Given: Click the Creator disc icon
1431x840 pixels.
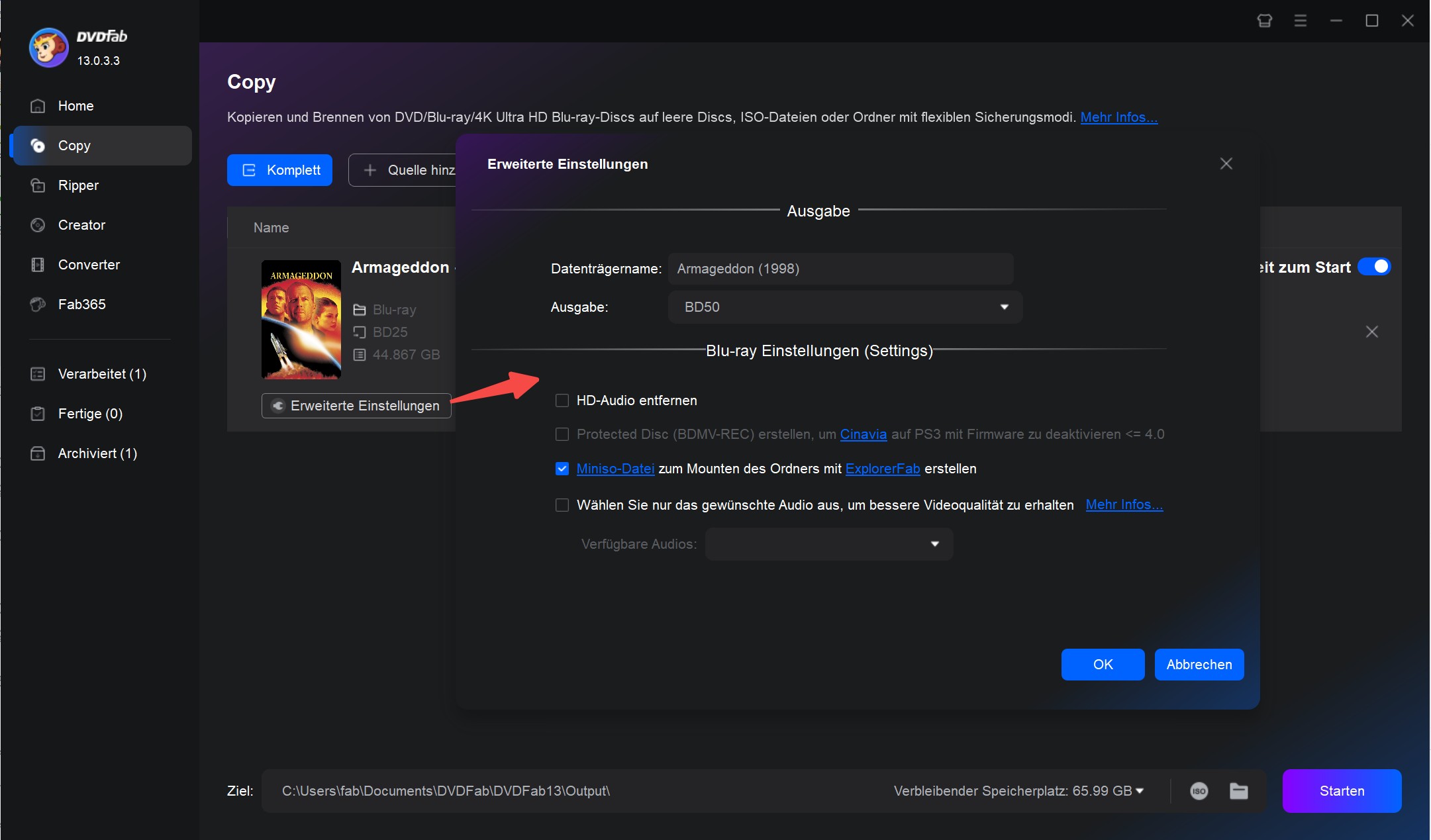Looking at the screenshot, I should [38, 225].
